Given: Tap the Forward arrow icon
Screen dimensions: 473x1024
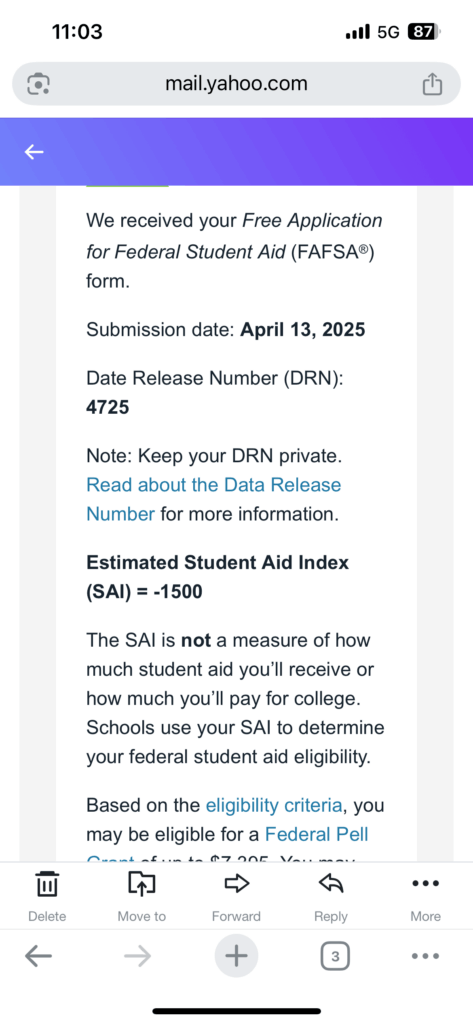Looking at the screenshot, I should [x=236, y=884].
